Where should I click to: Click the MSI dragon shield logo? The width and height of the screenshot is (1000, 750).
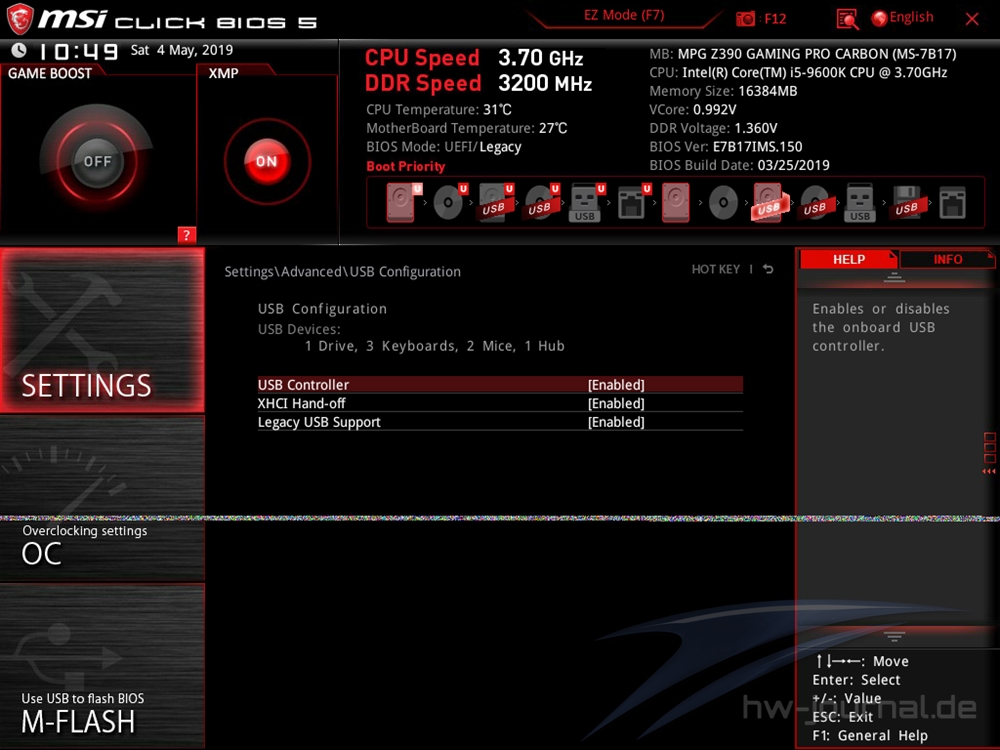click(20, 19)
